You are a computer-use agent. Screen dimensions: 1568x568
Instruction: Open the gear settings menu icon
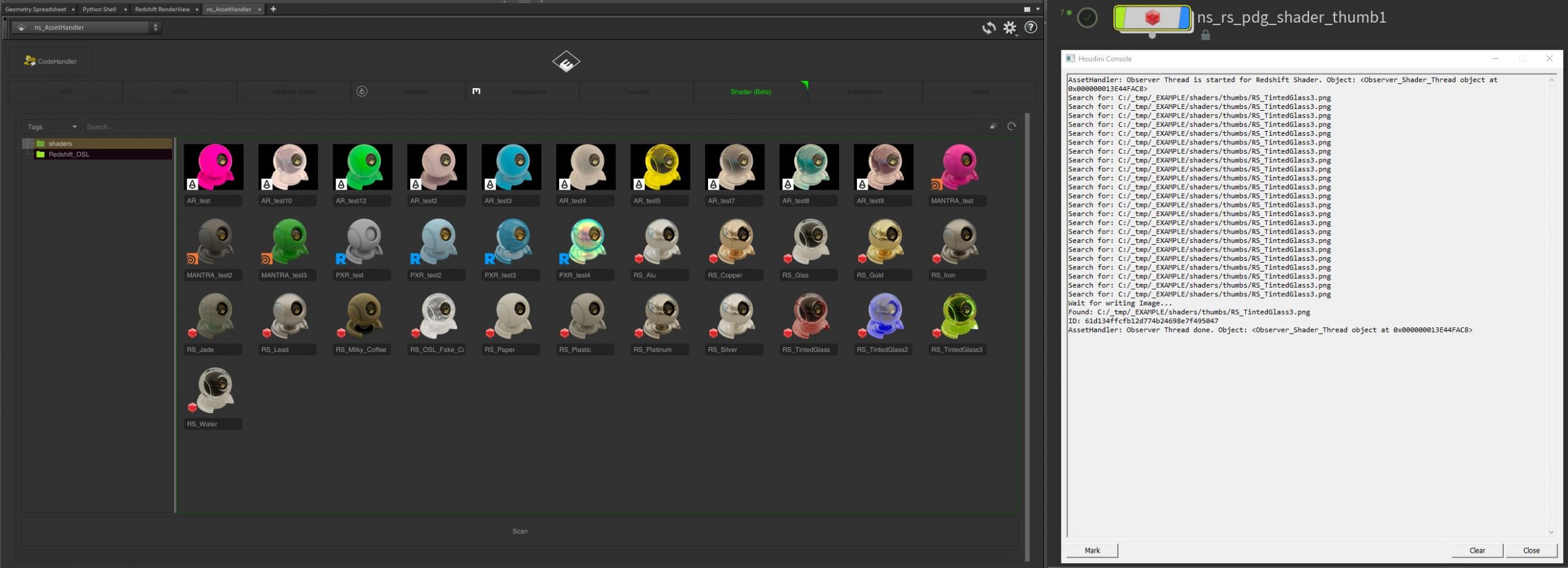[1009, 28]
